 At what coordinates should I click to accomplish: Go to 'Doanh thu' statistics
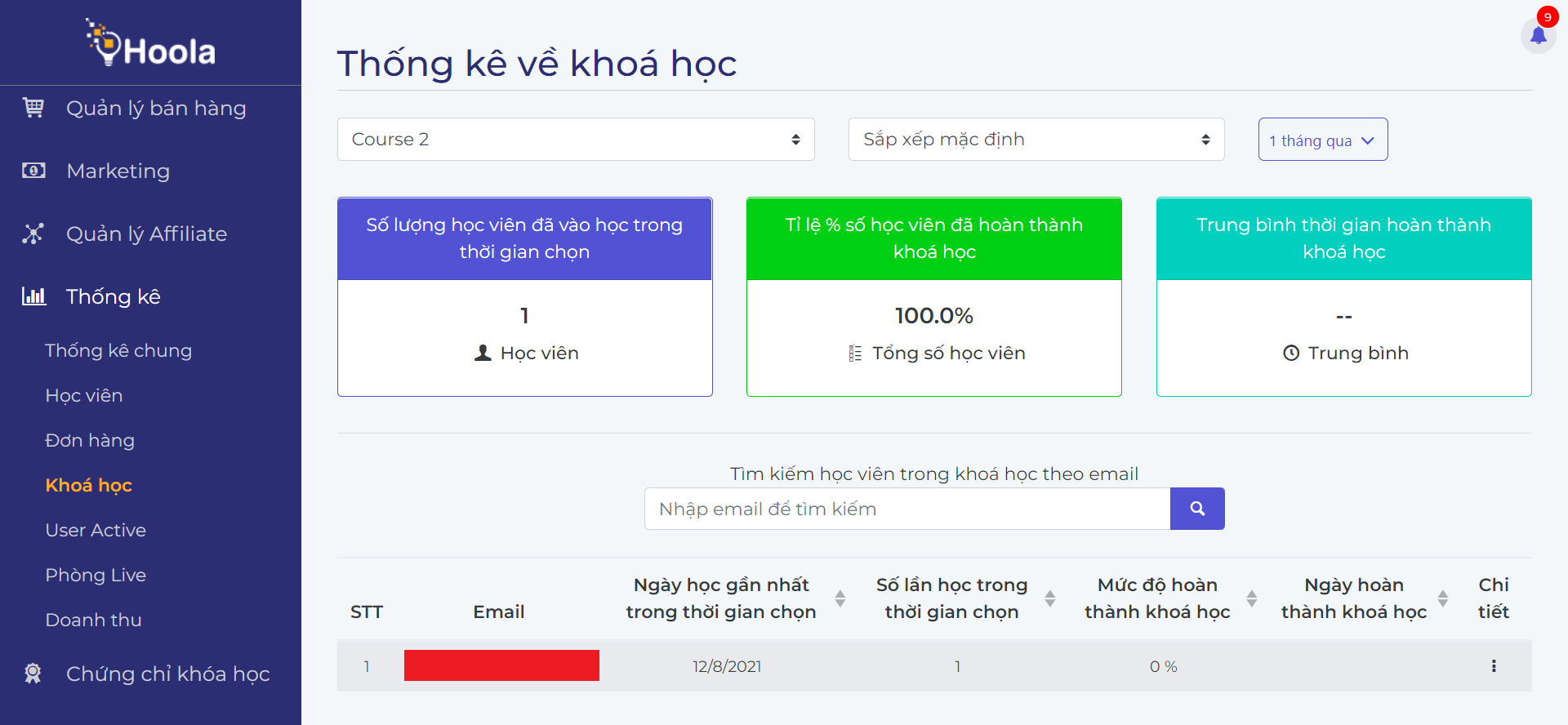coord(93,620)
